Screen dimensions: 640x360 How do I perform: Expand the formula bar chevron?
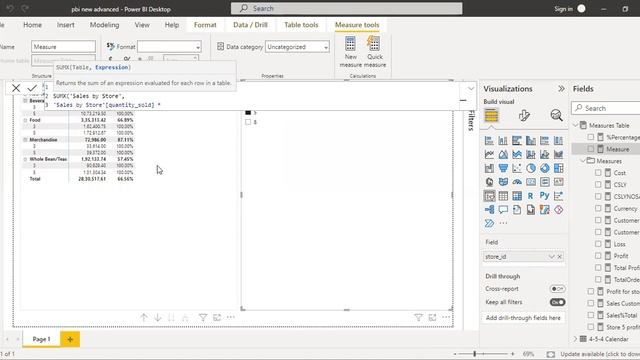coord(471,88)
